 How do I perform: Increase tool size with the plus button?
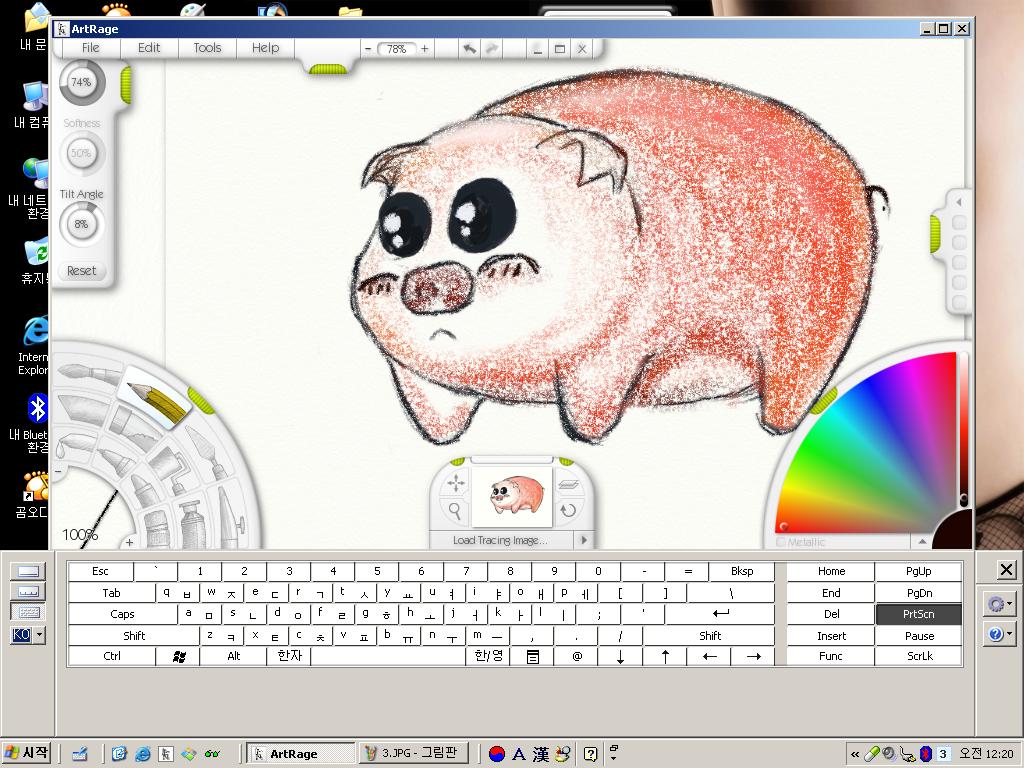[x=129, y=542]
